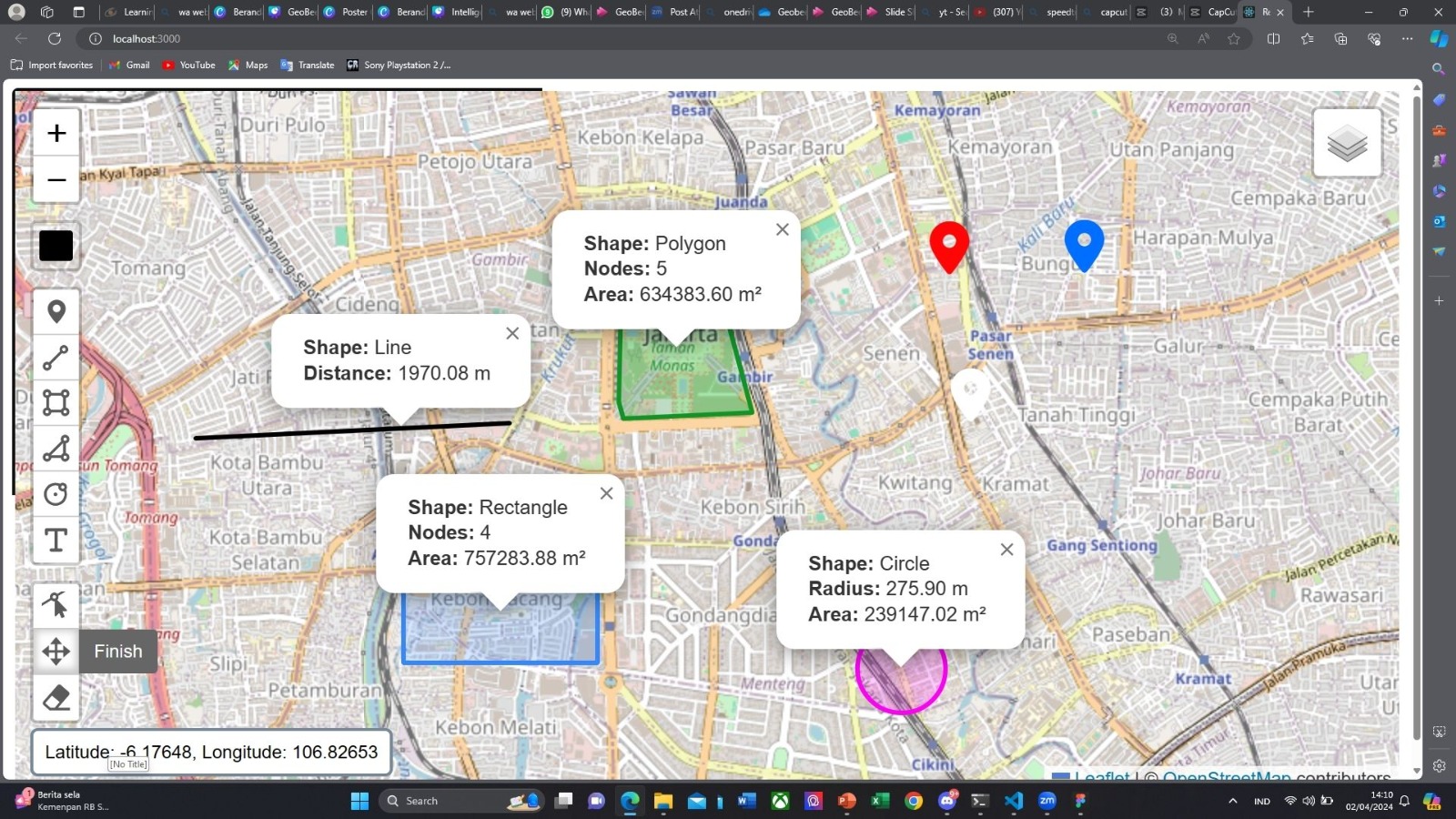
Task: Select the circle drawing tool
Action: (x=56, y=492)
